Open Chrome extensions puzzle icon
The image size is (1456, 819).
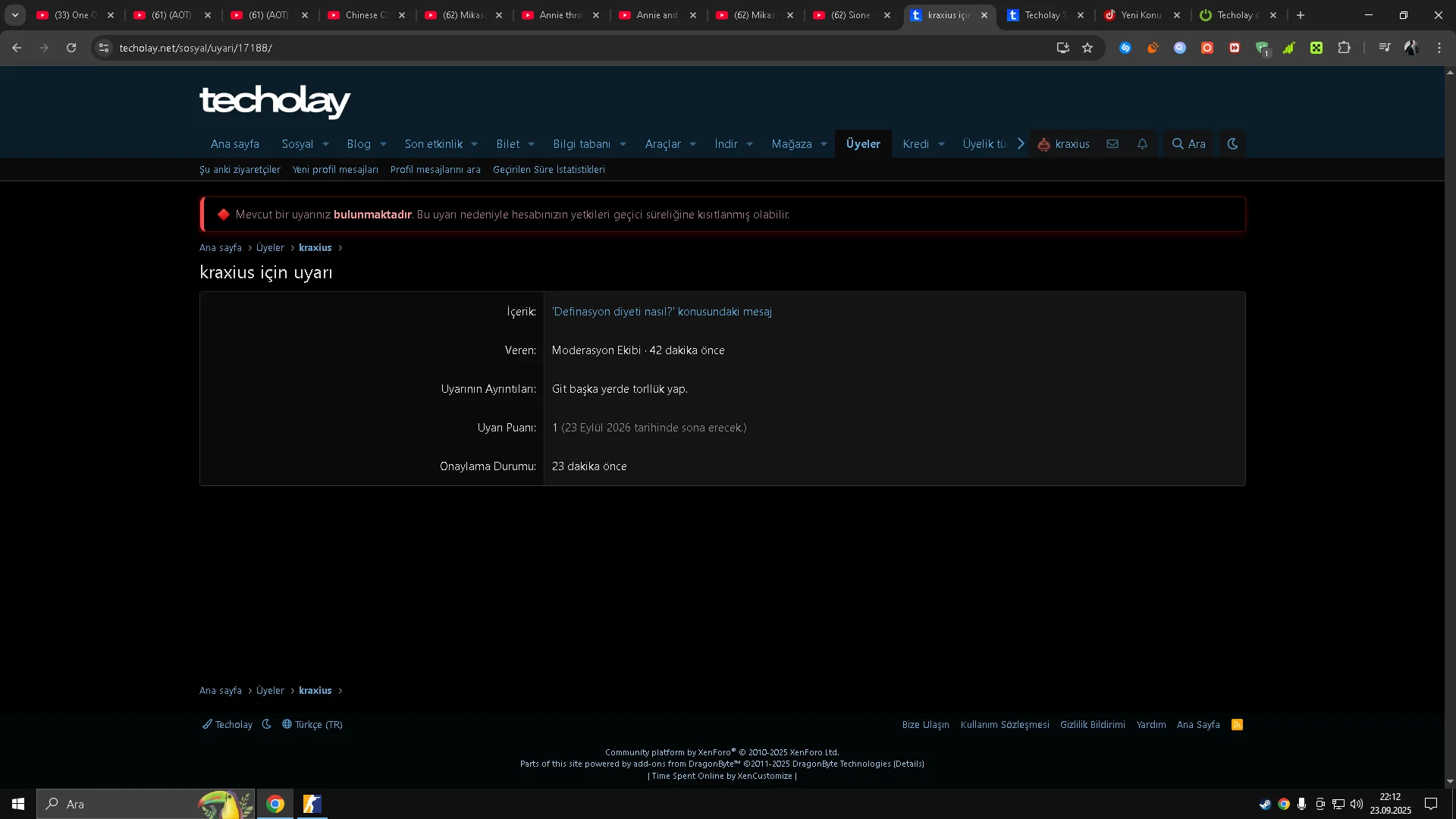(x=1344, y=48)
